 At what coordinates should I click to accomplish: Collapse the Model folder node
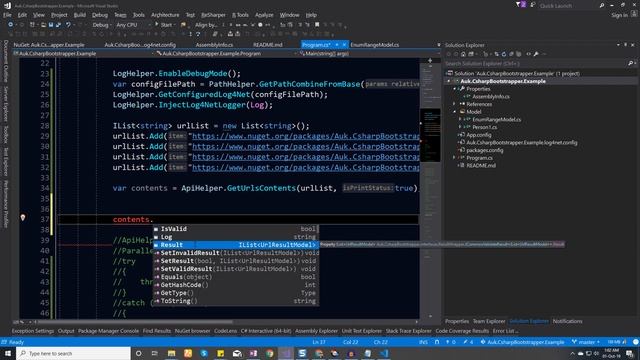coord(455,112)
